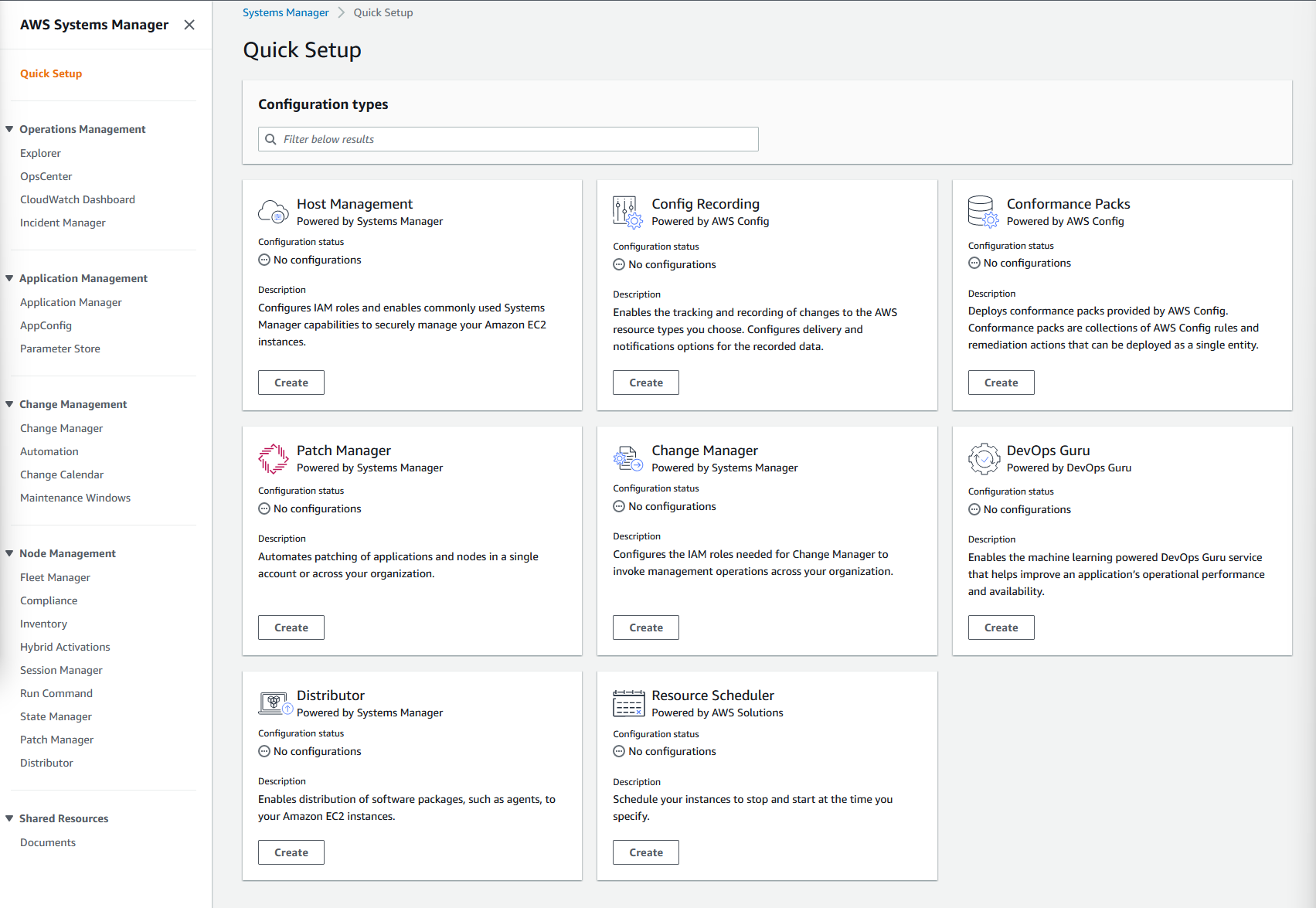1316x908 pixels.
Task: Create a Config Recording configuration
Action: coord(646,383)
